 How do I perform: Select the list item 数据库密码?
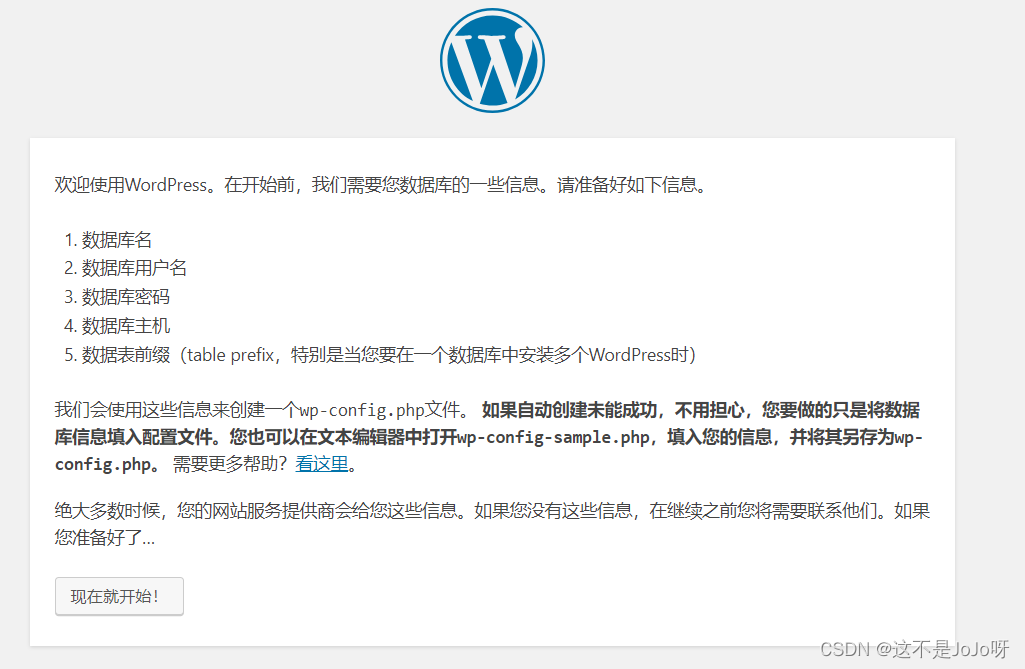click(126, 297)
